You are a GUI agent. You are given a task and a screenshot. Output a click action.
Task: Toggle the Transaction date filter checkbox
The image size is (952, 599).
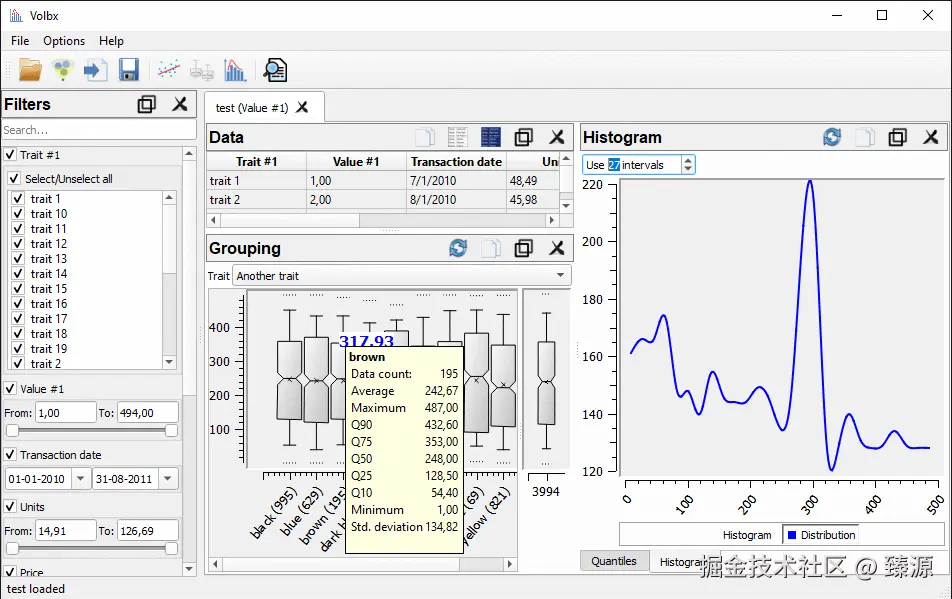(10, 455)
